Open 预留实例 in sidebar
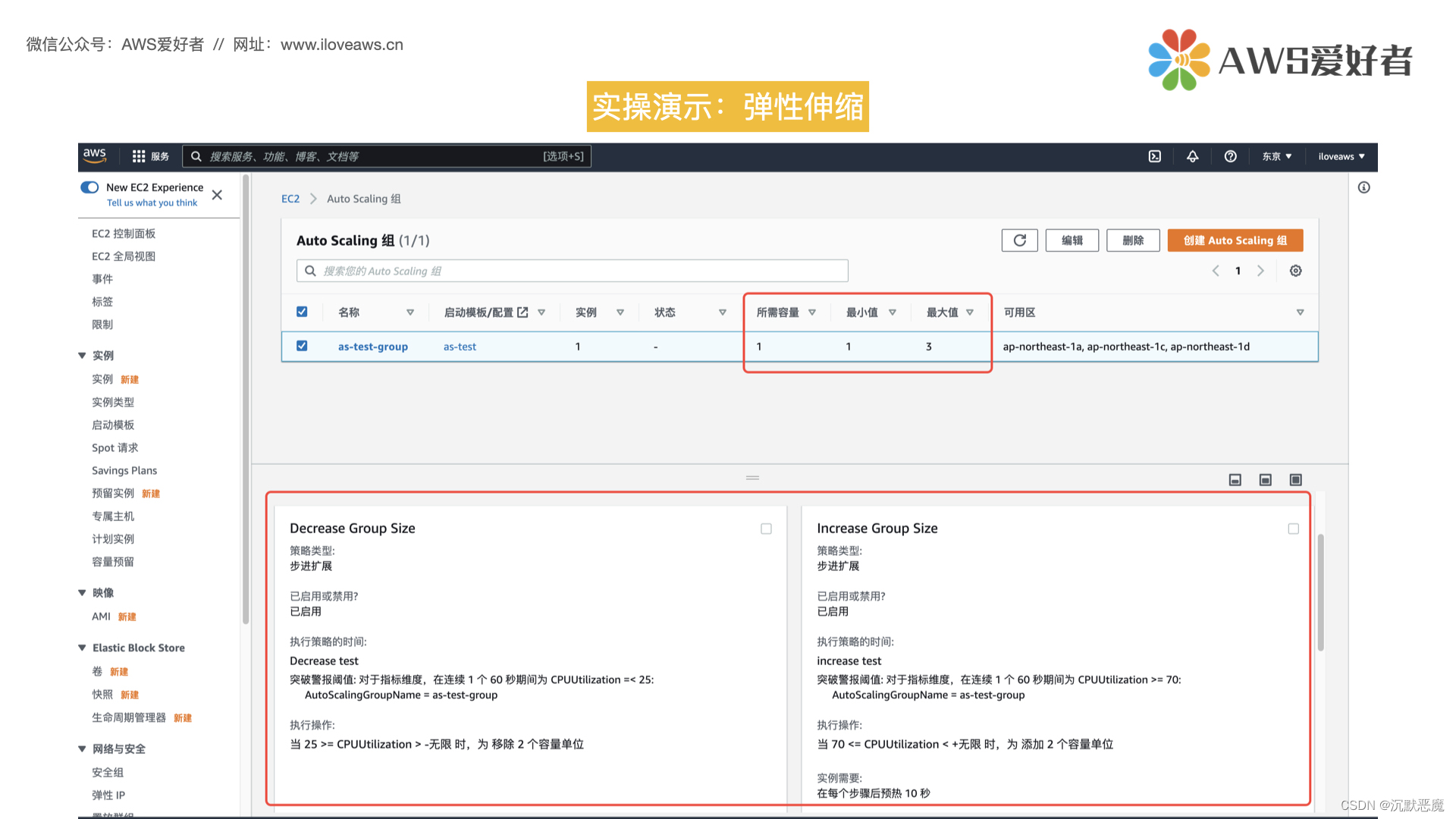The height and width of the screenshot is (819, 1456). (x=113, y=494)
